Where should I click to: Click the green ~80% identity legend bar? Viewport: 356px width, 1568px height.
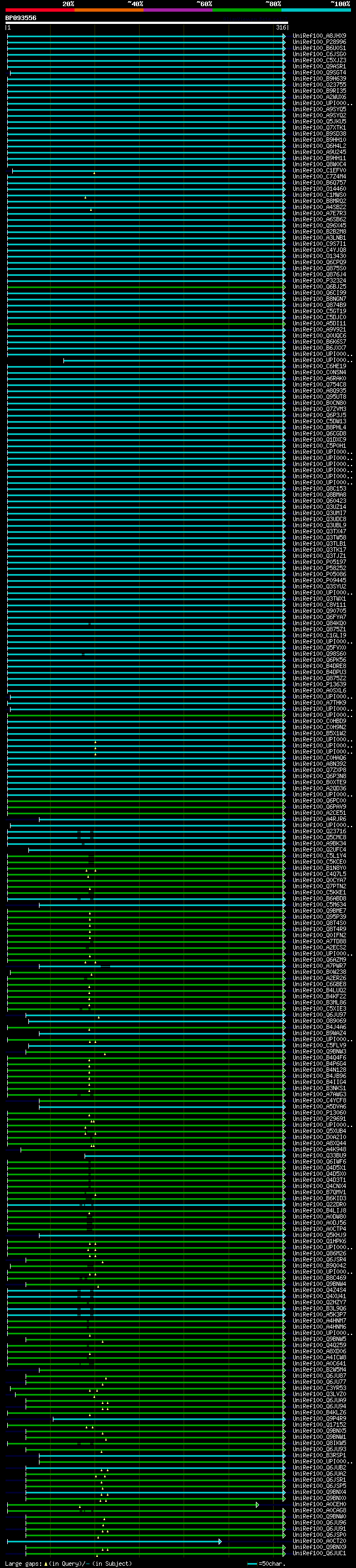coord(247,11)
